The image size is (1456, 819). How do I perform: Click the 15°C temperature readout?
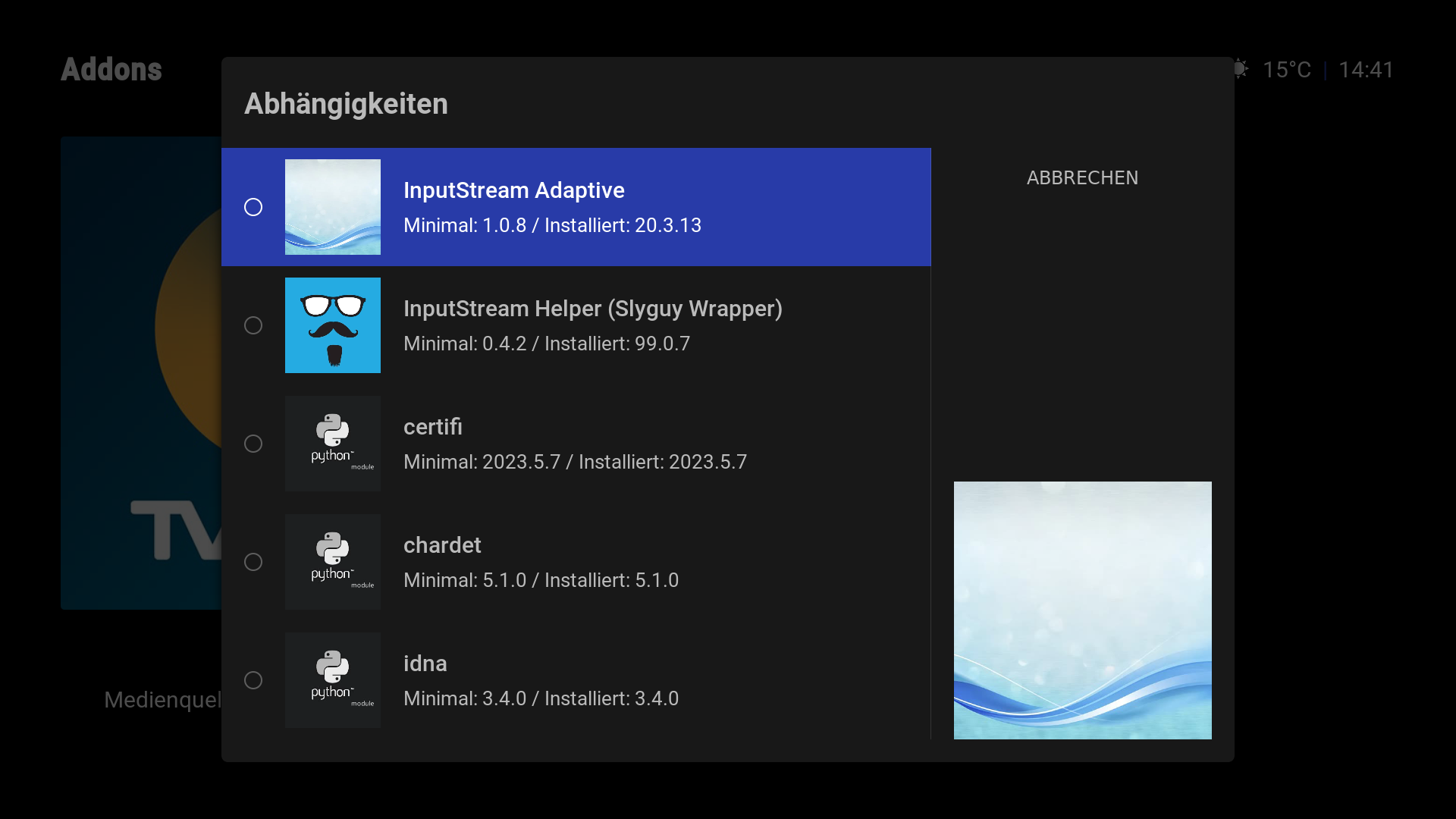coord(1287,70)
